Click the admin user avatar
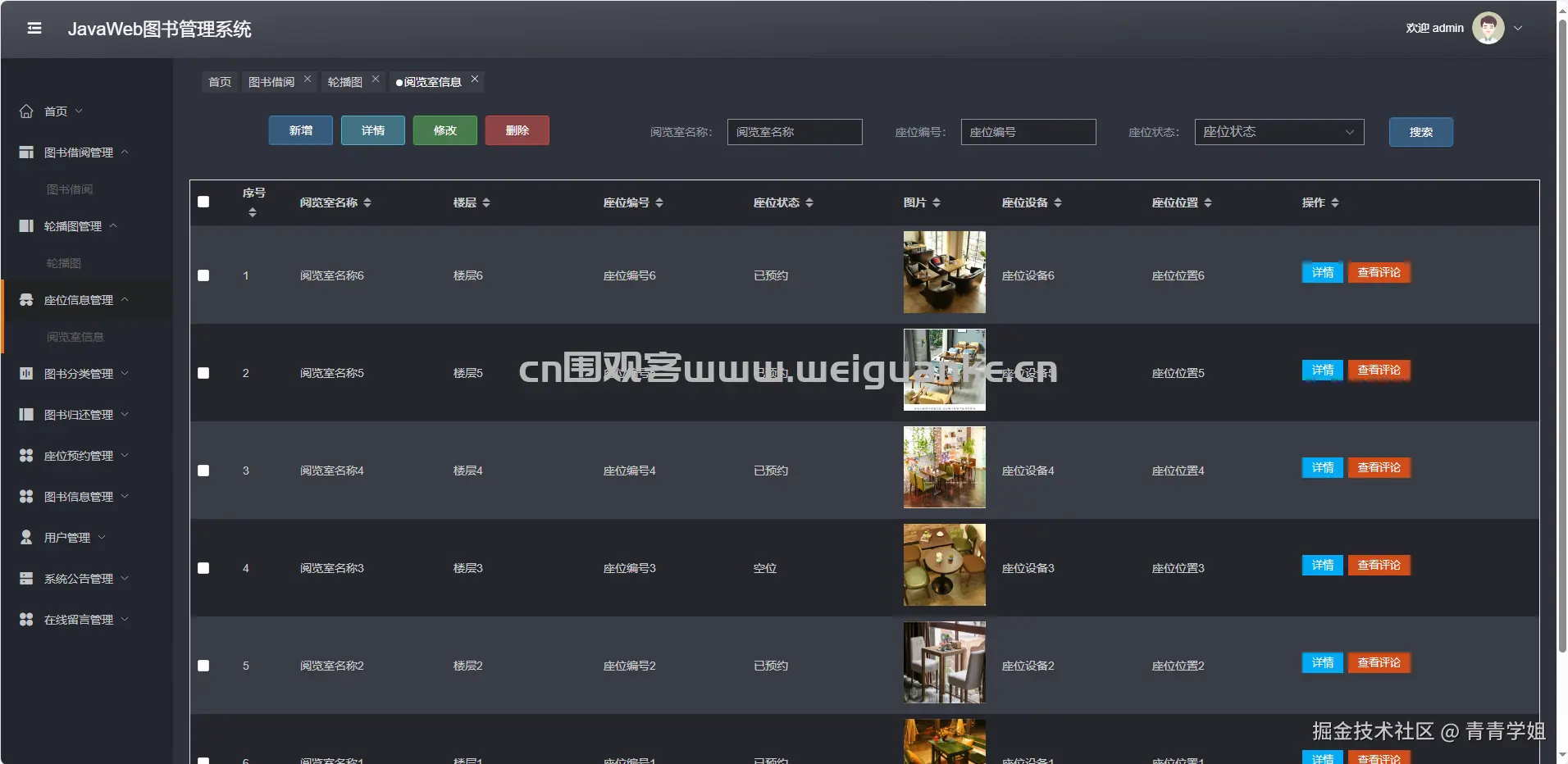Viewport: 1568px width, 764px height. coord(1488,28)
